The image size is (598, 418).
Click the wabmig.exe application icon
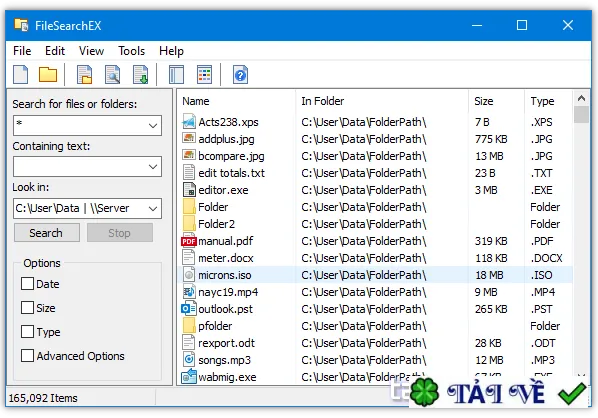point(189,376)
